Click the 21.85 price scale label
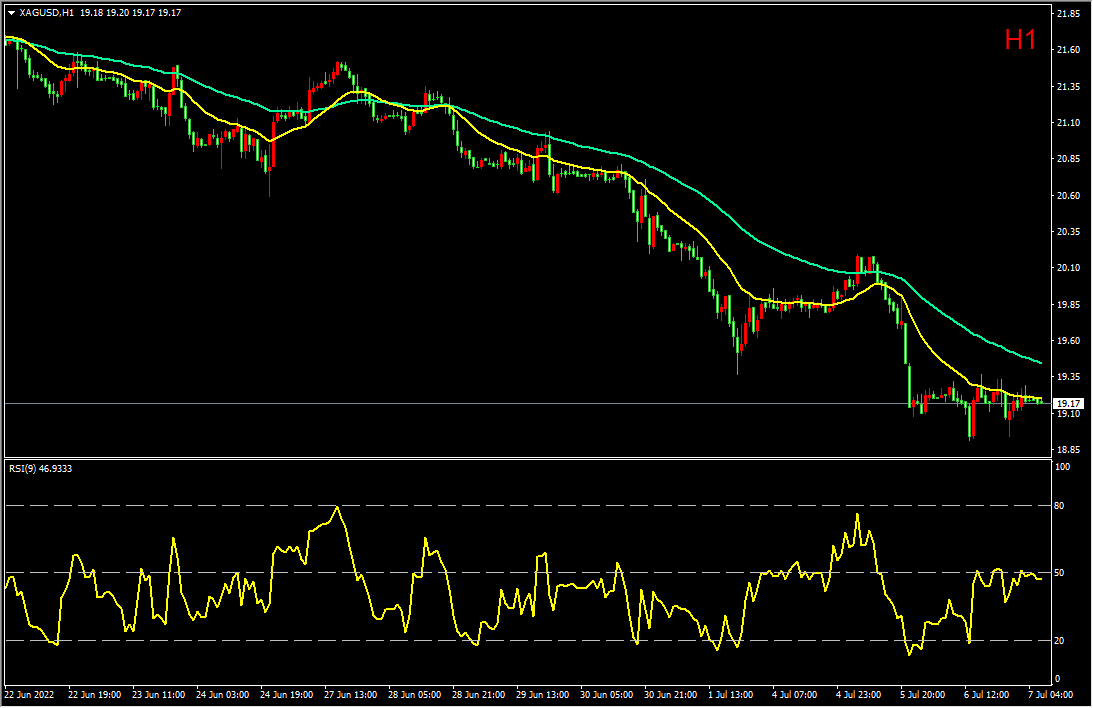The width and height of the screenshot is (1093, 708). 1068,13
